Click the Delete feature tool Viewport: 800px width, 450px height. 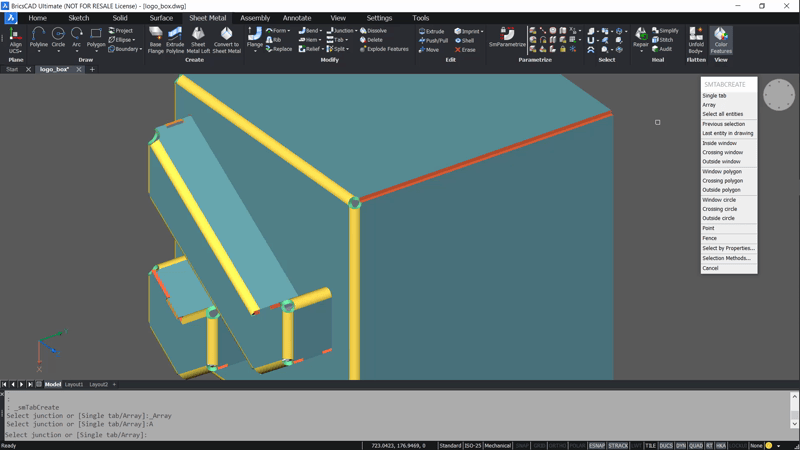coord(371,40)
